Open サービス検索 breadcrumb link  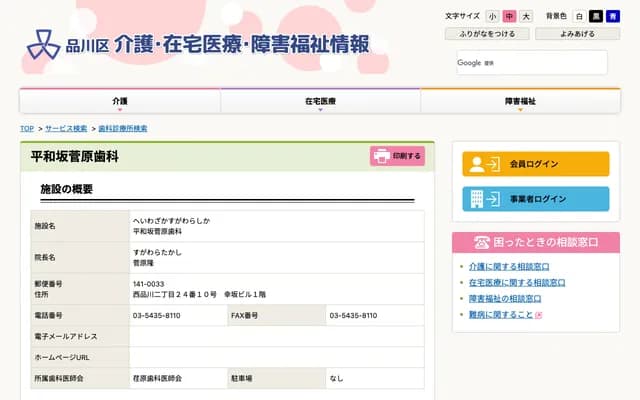point(66,129)
